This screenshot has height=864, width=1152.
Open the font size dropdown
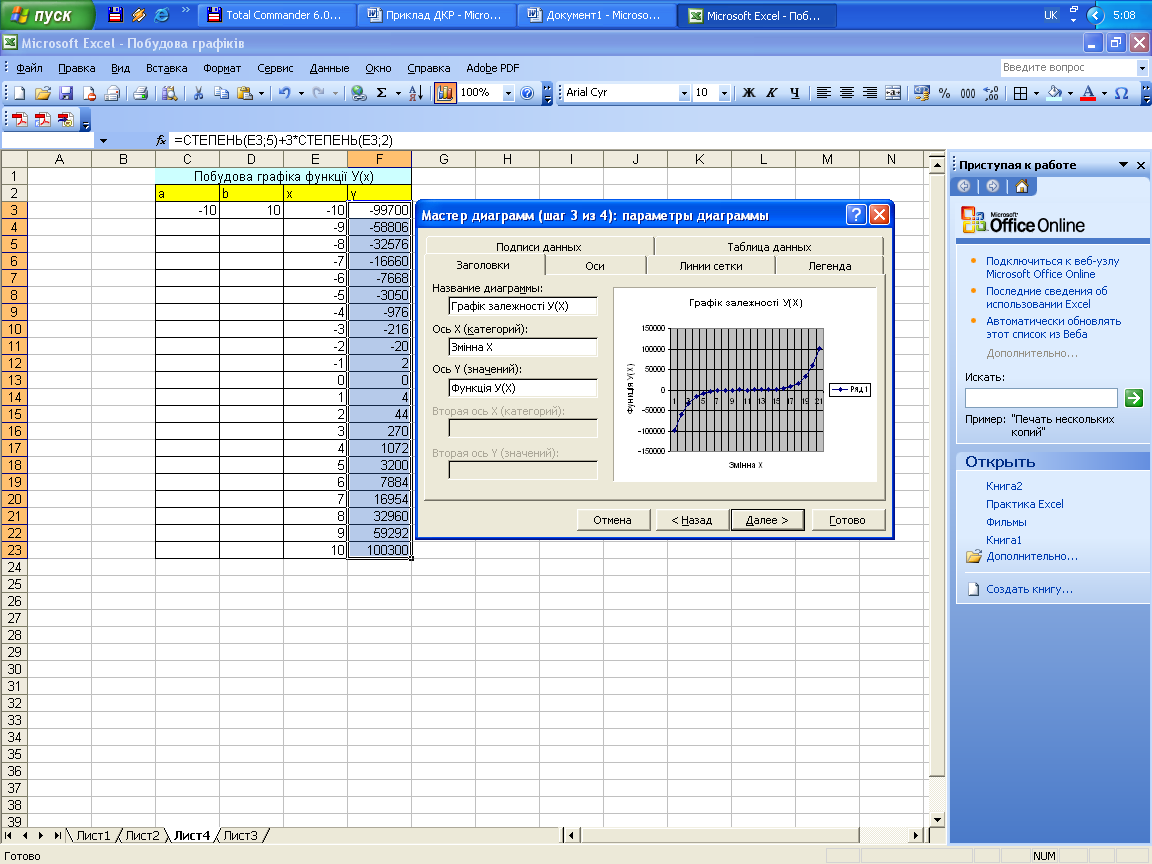tap(724, 93)
